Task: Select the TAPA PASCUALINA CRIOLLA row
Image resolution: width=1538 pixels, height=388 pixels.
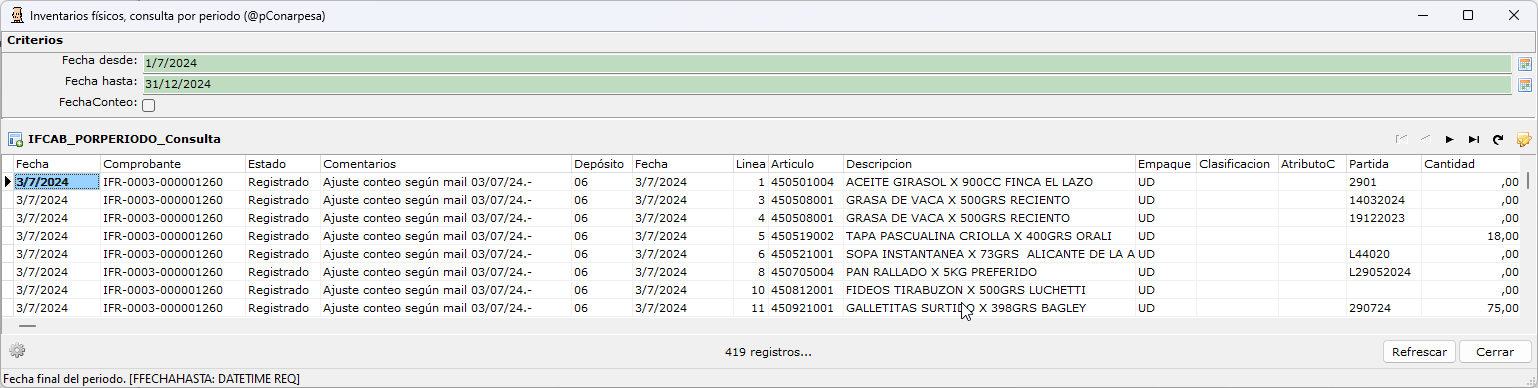Action: (768, 236)
